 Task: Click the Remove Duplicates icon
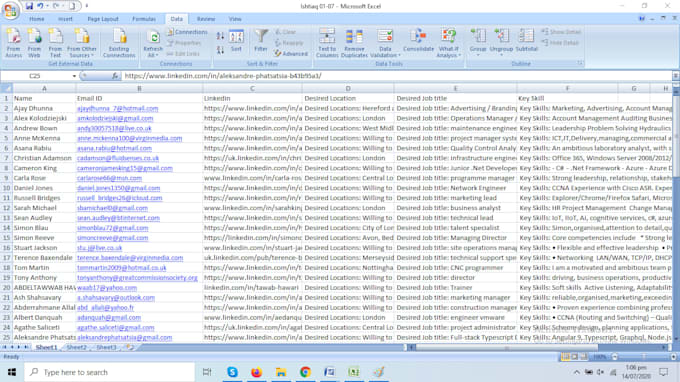(354, 43)
